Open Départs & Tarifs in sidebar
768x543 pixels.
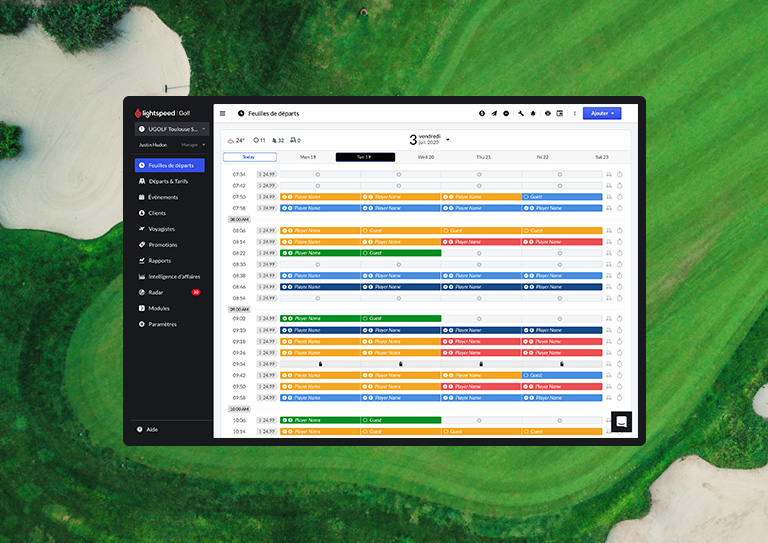168,181
